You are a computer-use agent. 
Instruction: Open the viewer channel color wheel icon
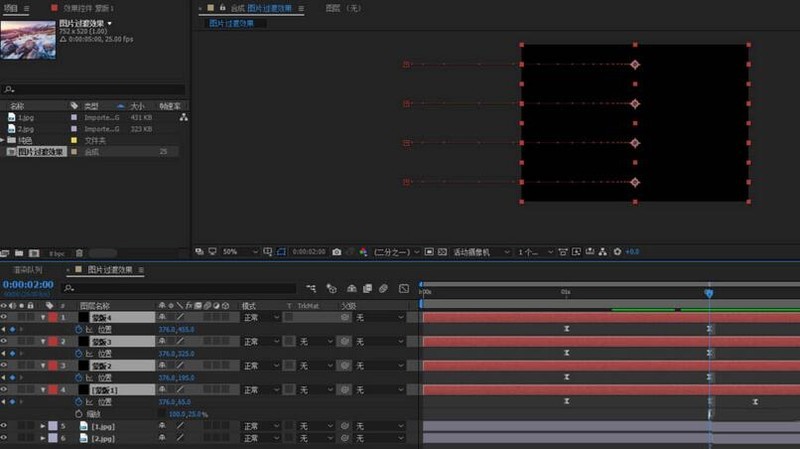click(363, 252)
